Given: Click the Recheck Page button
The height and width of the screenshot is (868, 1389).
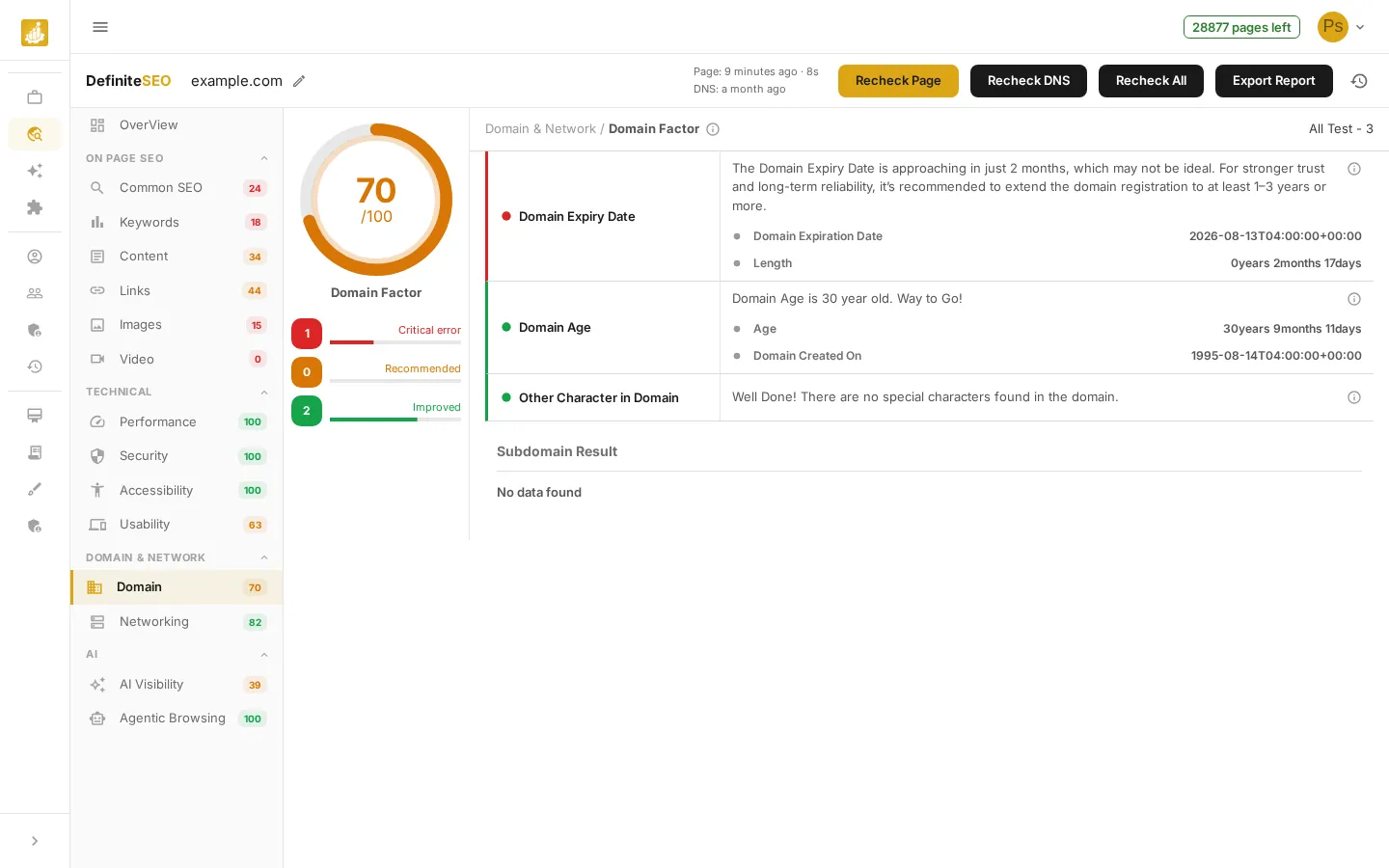Looking at the screenshot, I should click(898, 81).
